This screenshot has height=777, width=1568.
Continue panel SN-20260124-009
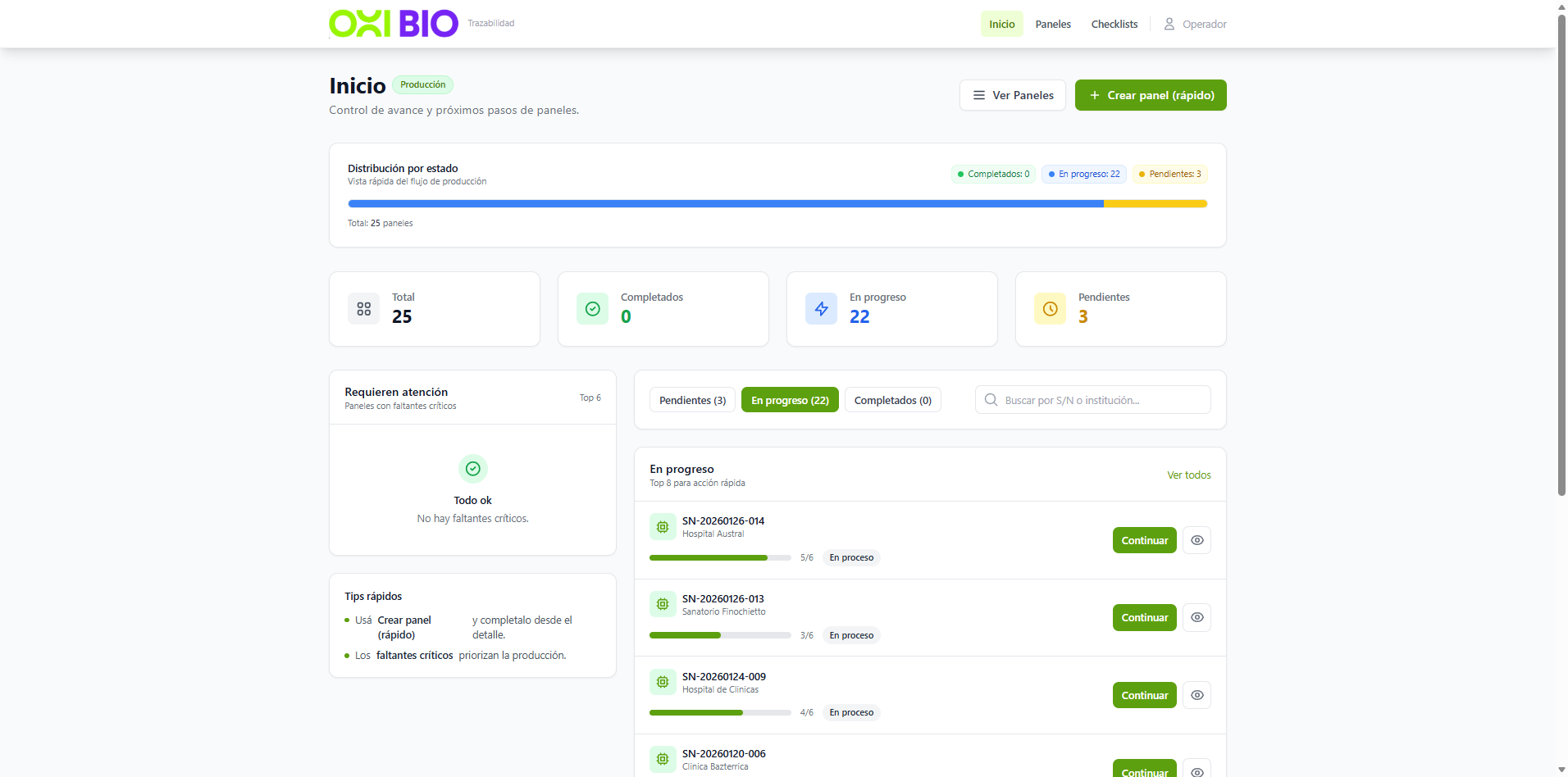pyautogui.click(x=1145, y=695)
